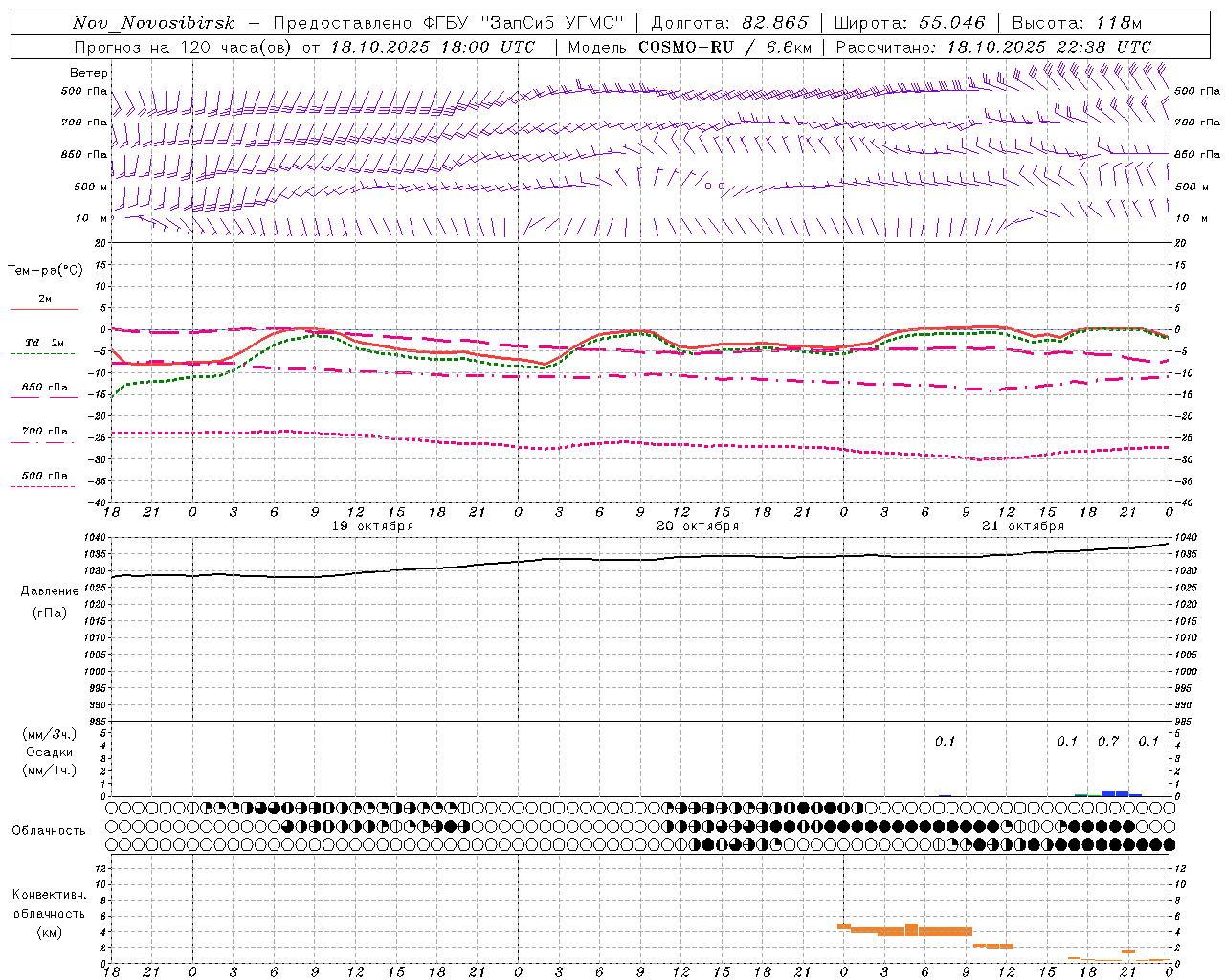Click the 'Долгота: 82.865' header field
1225x980 pixels.
[x=729, y=23]
